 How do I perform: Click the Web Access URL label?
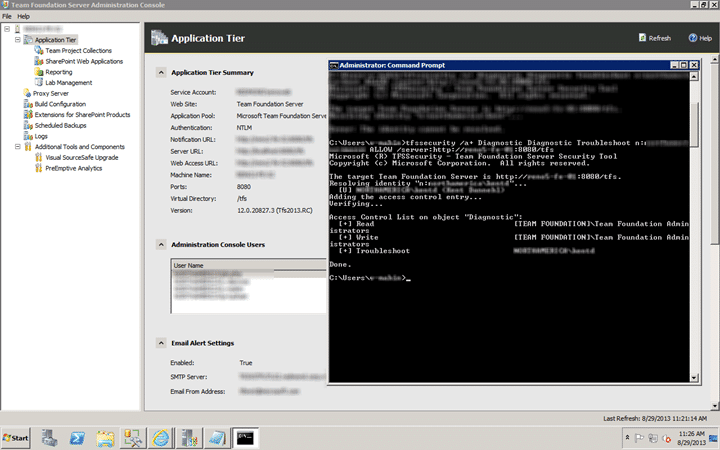pyautogui.click(x=194, y=163)
